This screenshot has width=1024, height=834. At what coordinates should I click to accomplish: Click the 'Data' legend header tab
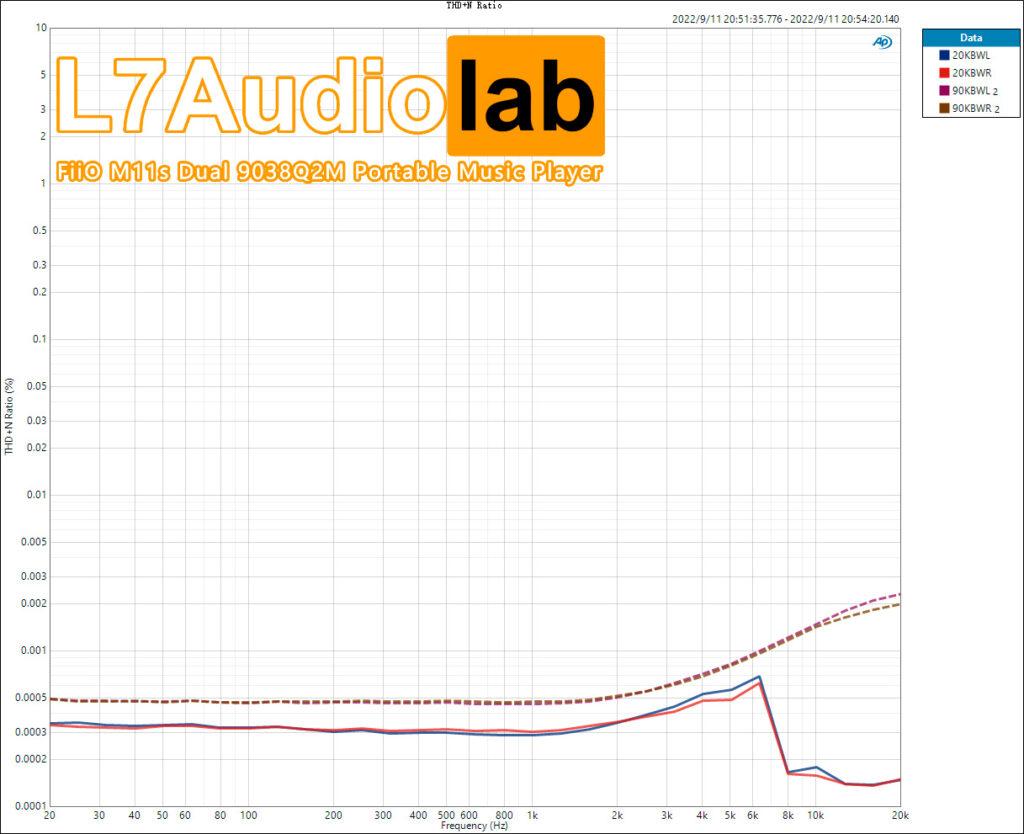point(970,38)
